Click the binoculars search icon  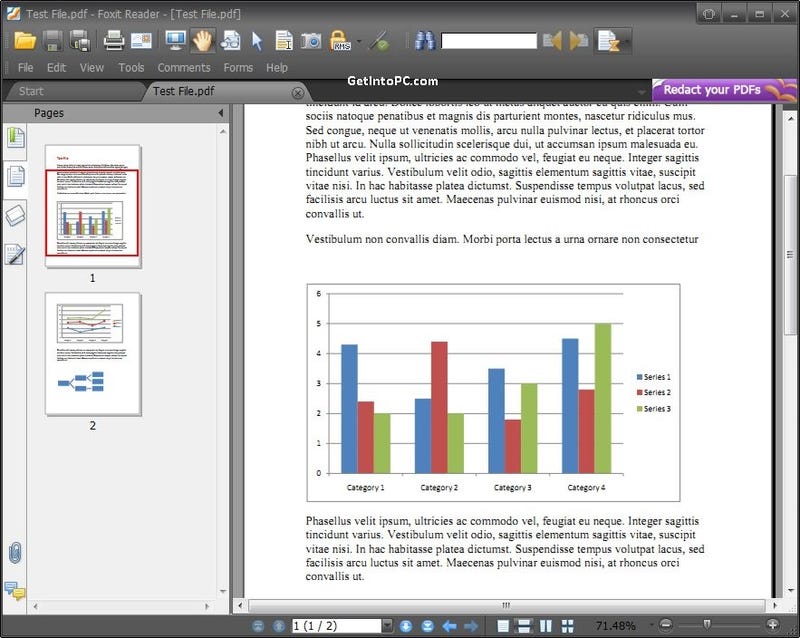(x=424, y=41)
